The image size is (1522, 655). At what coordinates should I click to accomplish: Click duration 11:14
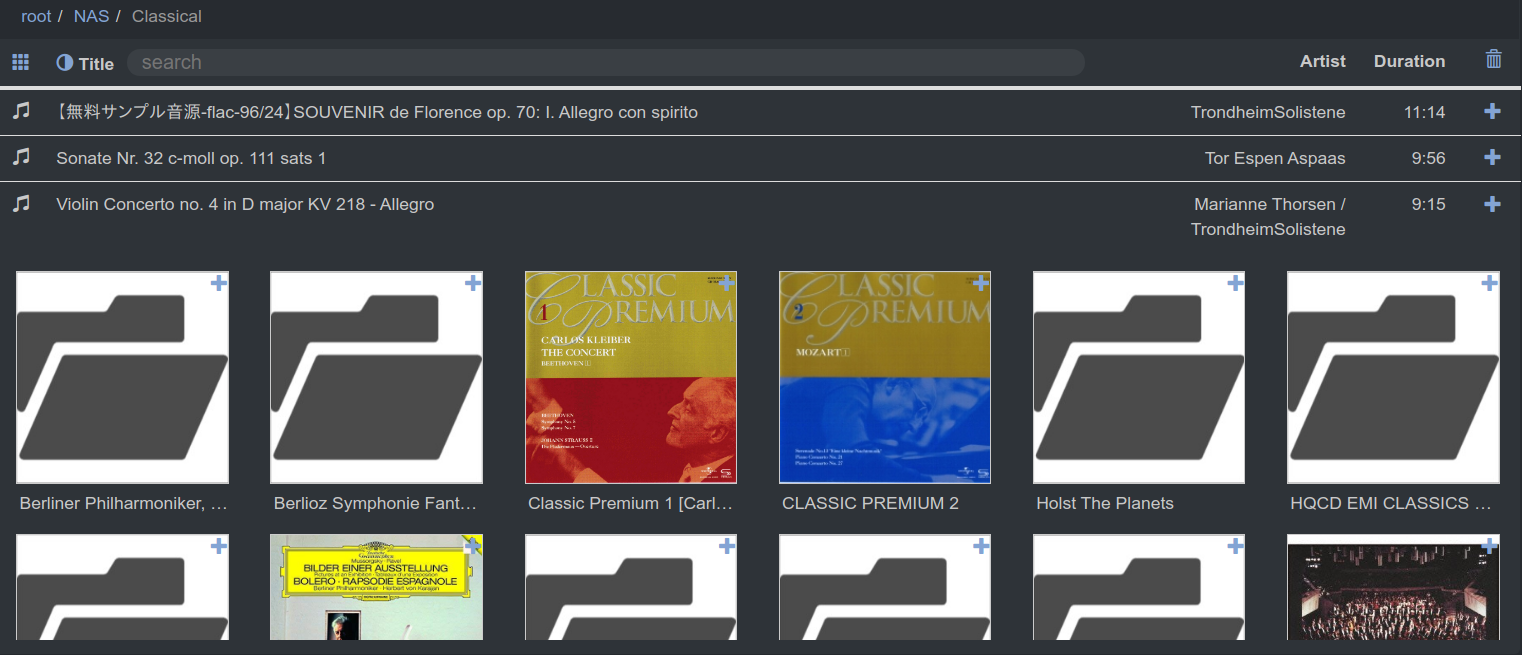[x=1424, y=112]
